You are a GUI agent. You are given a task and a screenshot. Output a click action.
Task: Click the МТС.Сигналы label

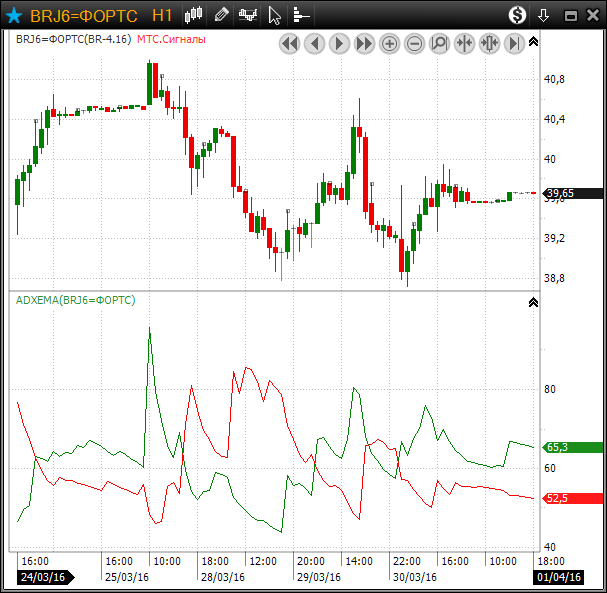[x=171, y=41]
